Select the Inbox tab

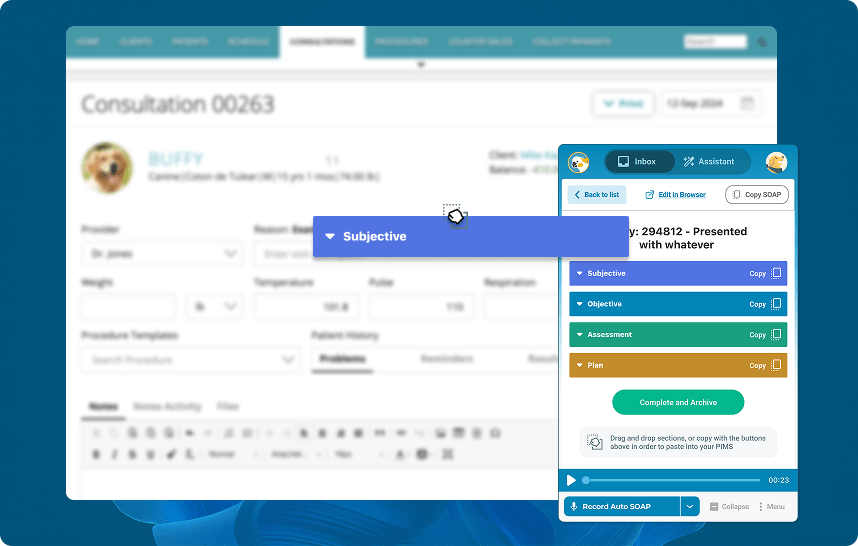point(637,162)
